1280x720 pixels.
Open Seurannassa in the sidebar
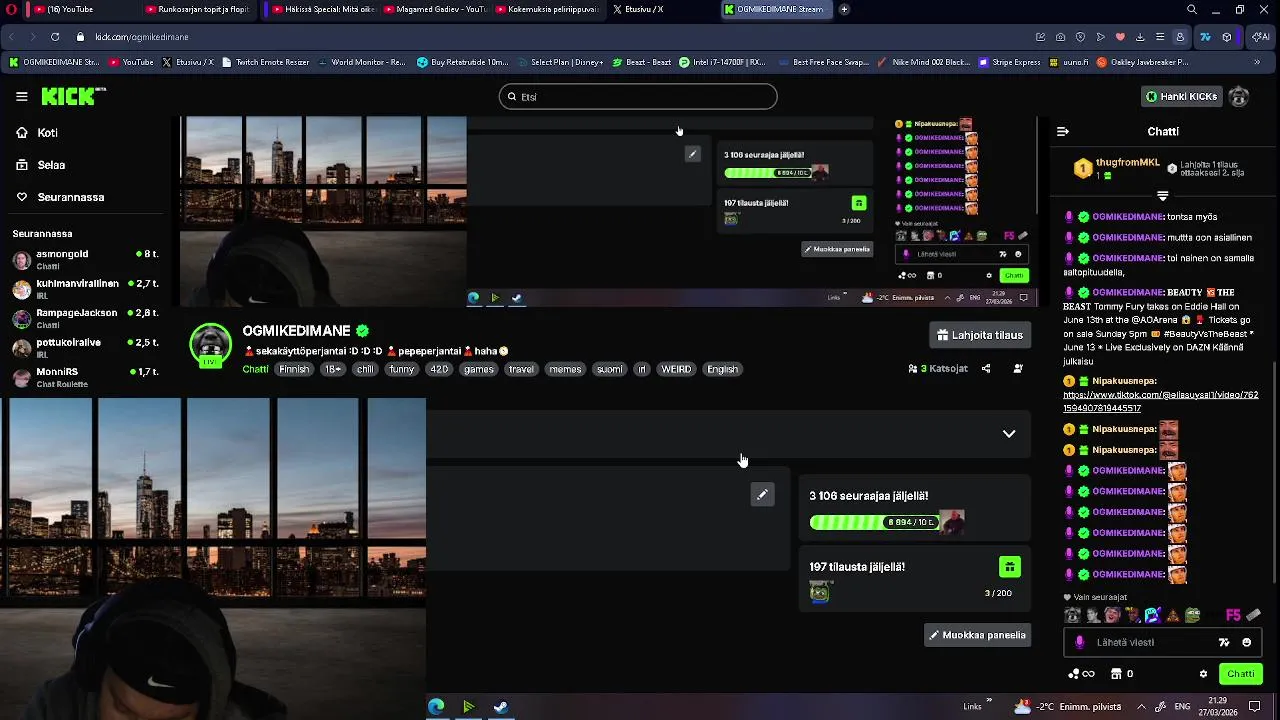(x=71, y=197)
